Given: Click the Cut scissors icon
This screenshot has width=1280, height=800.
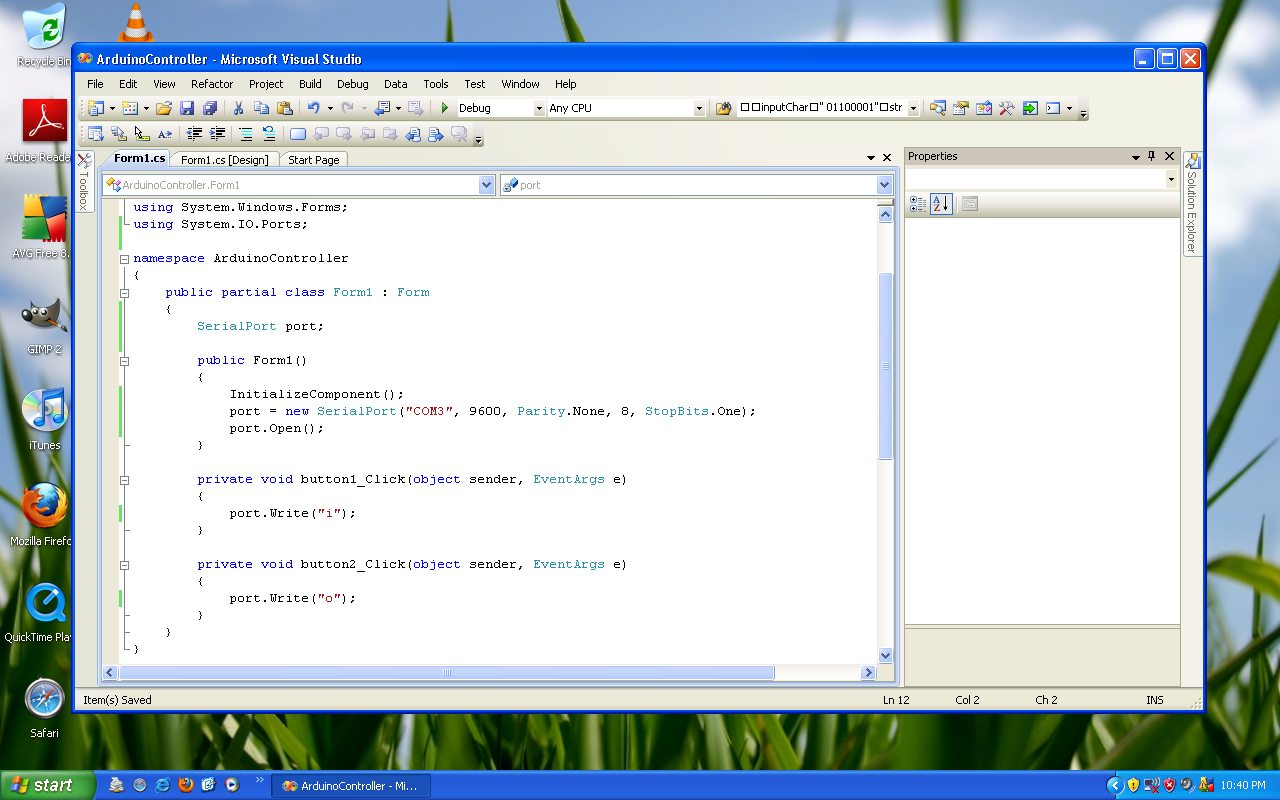Looking at the screenshot, I should coord(238,108).
